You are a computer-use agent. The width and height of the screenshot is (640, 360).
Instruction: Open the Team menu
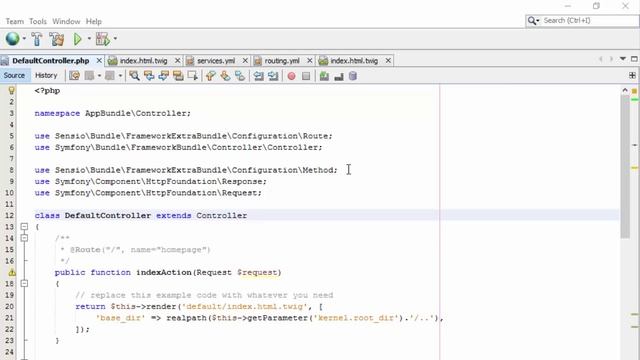coord(15,21)
